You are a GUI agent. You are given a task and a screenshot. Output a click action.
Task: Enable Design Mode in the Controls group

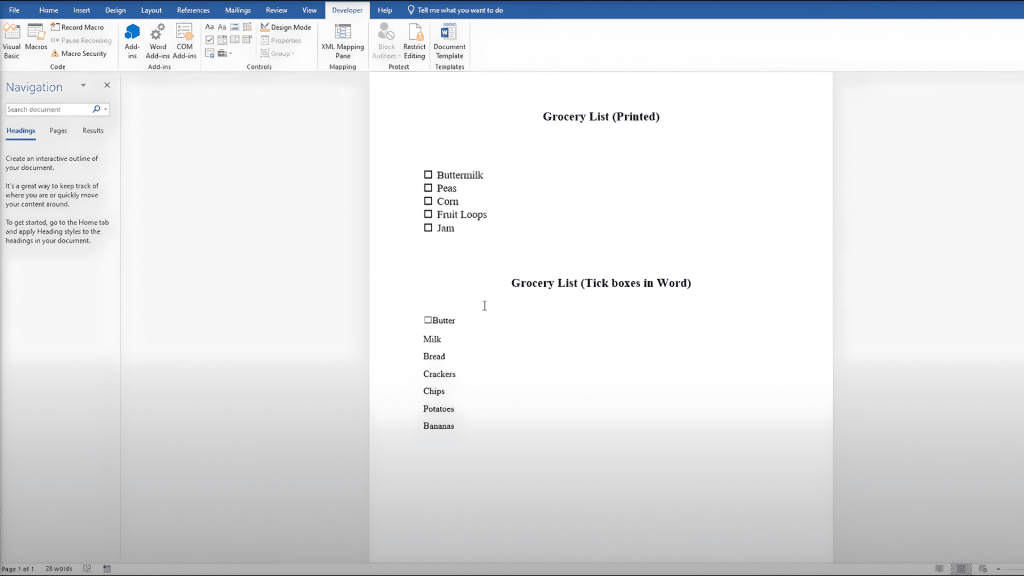click(x=286, y=27)
